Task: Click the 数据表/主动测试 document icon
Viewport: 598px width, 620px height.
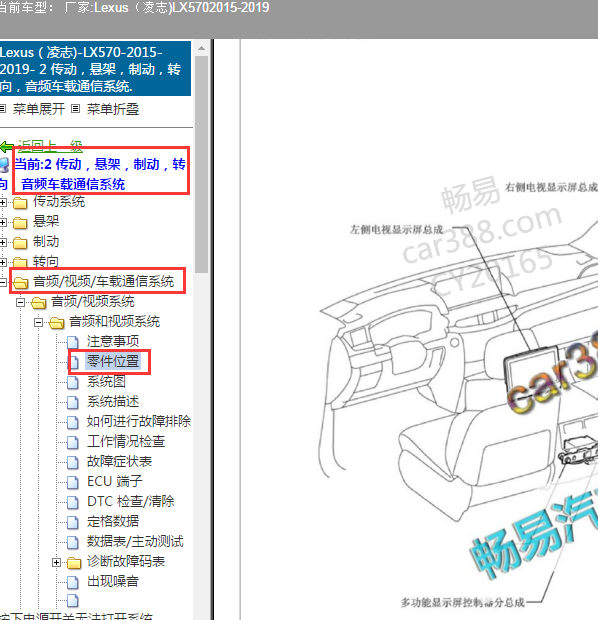Action: (72, 542)
